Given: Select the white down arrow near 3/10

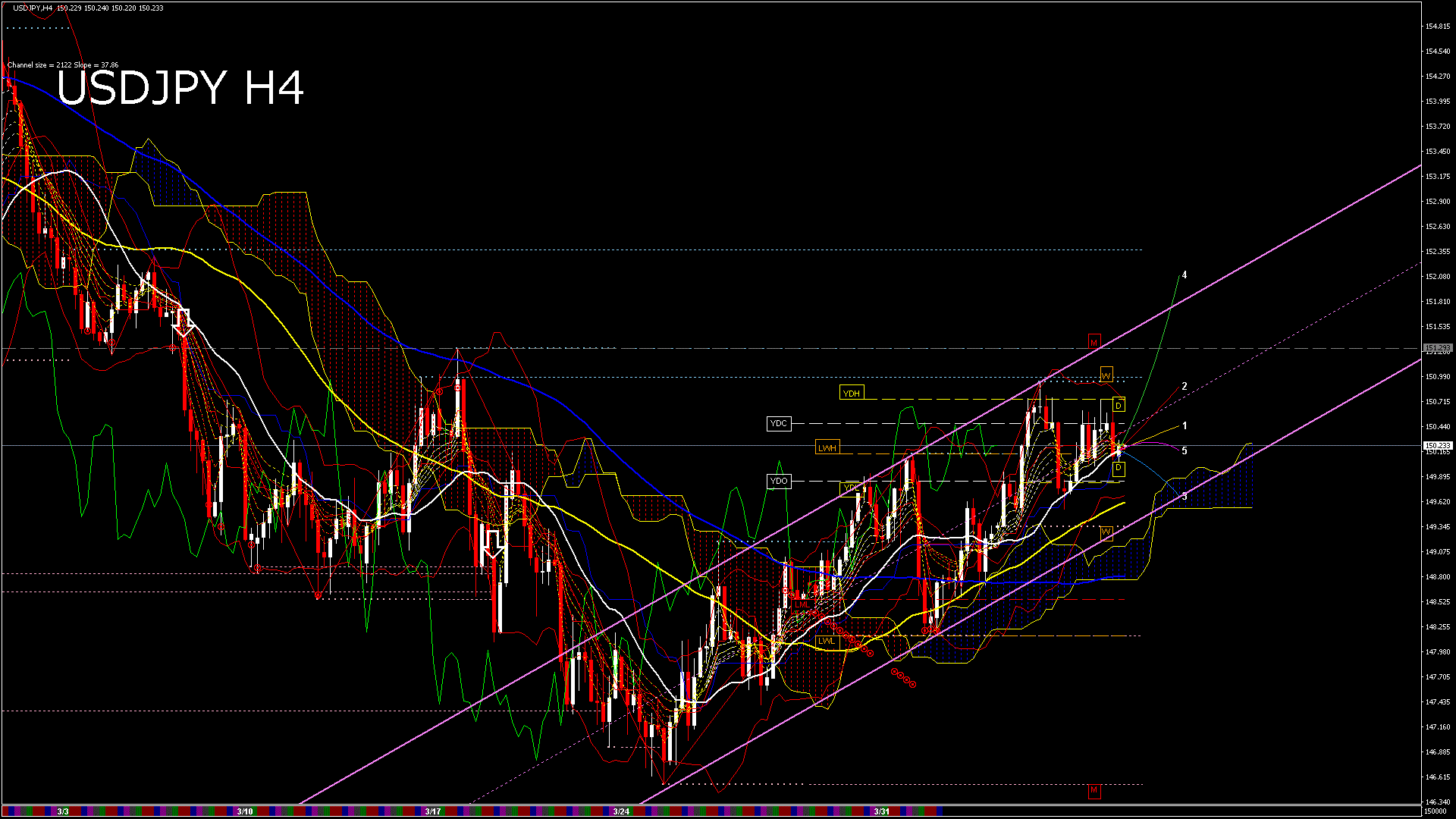Looking at the screenshot, I should click(184, 322).
